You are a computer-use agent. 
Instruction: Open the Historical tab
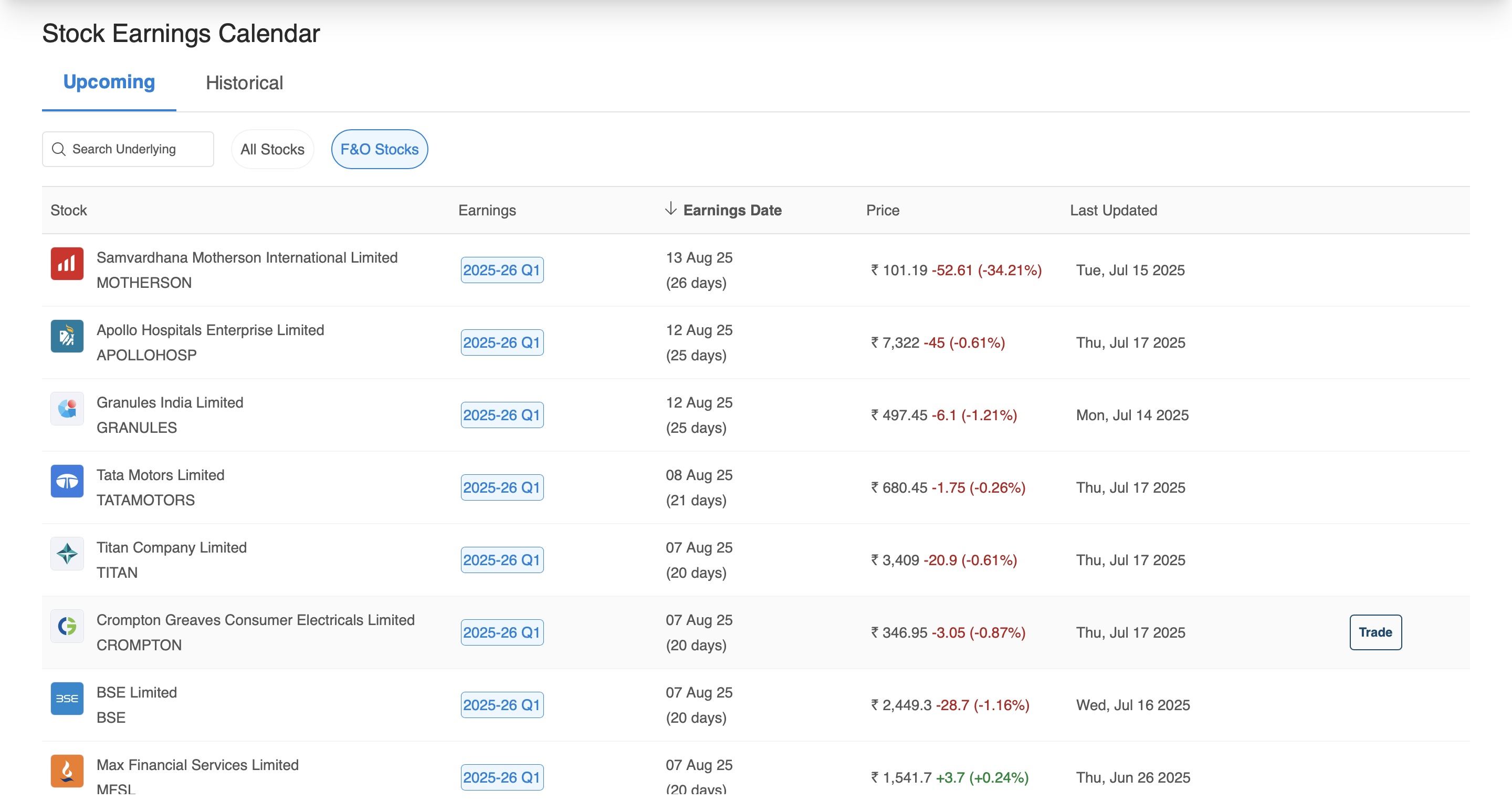coord(244,83)
